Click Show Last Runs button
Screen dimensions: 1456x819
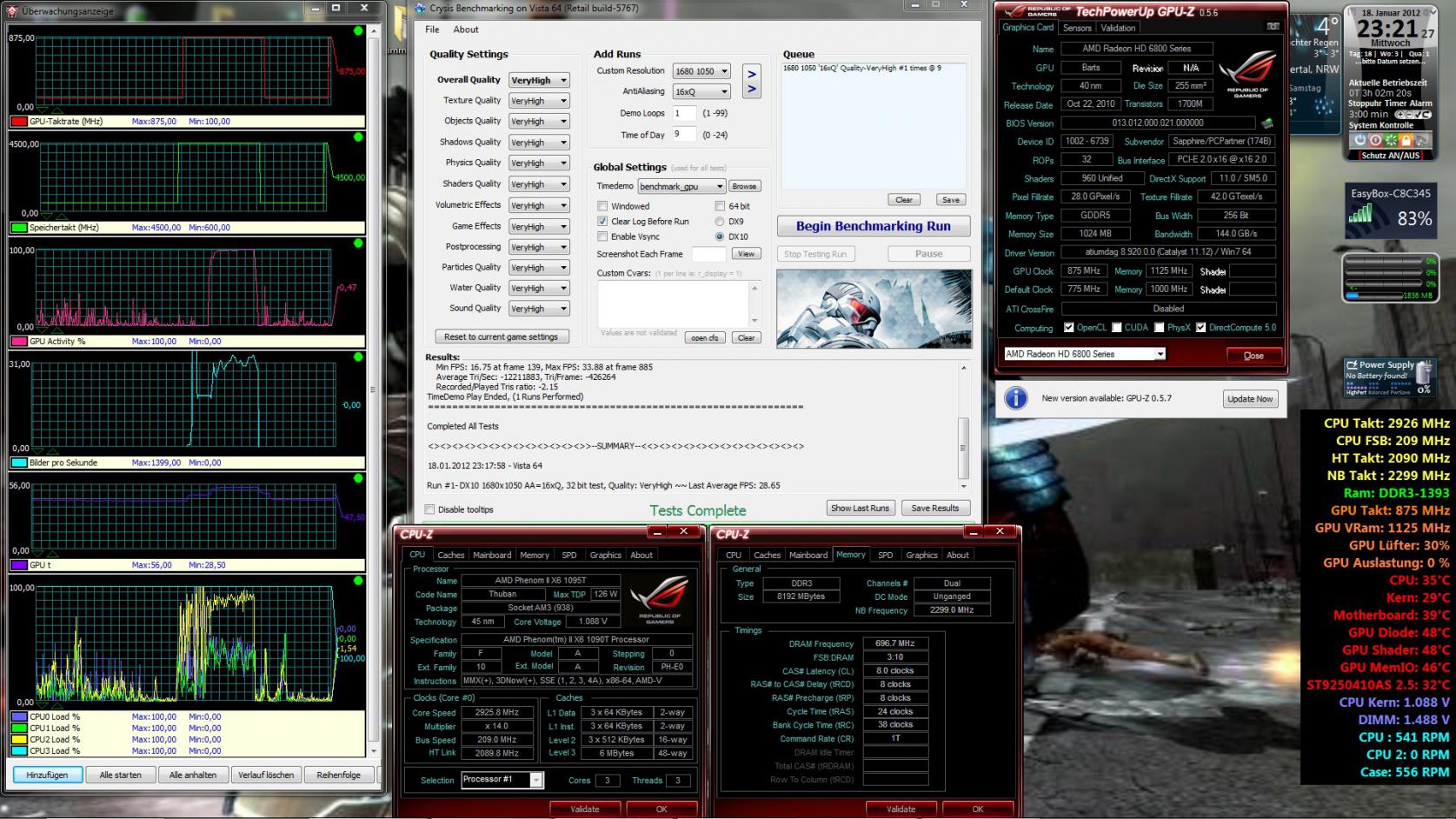[860, 508]
